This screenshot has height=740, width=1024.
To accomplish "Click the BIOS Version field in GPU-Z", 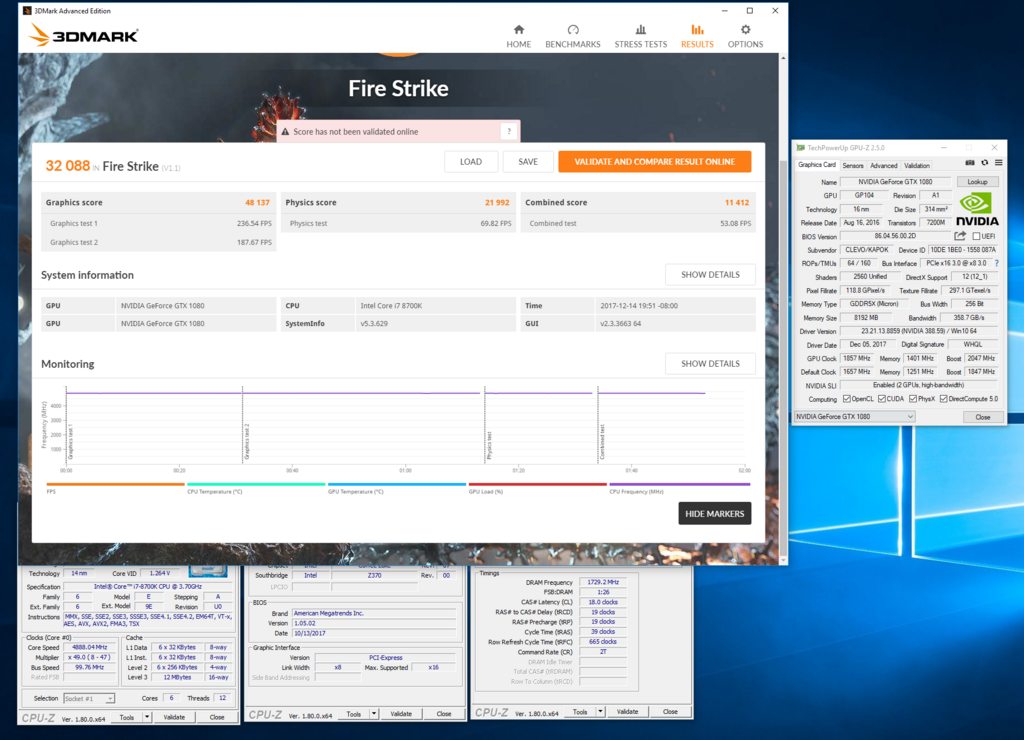I will pyautogui.click(x=895, y=236).
